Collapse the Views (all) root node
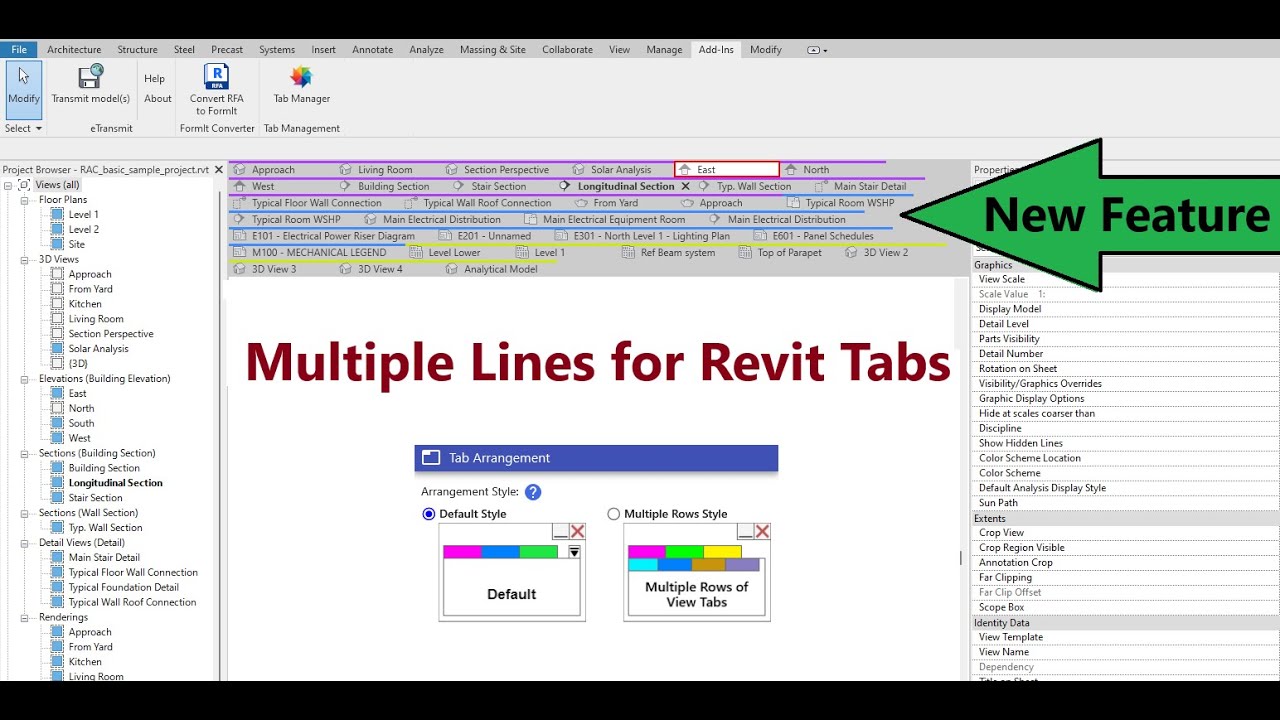The width and height of the screenshot is (1280, 720). pyautogui.click(x=9, y=185)
